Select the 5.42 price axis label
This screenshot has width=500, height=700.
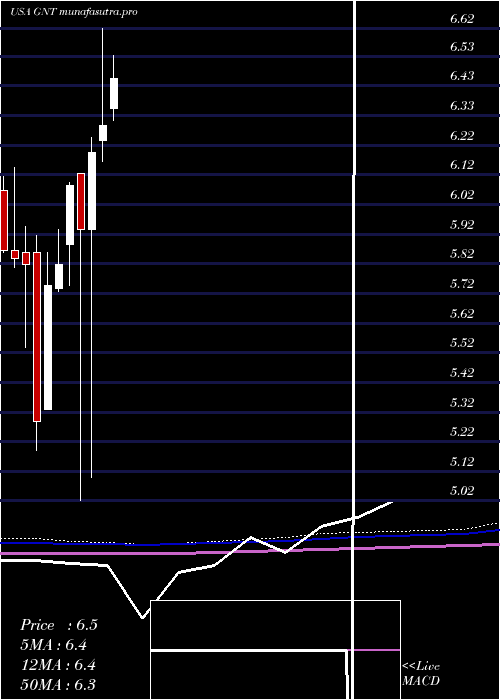click(462, 372)
